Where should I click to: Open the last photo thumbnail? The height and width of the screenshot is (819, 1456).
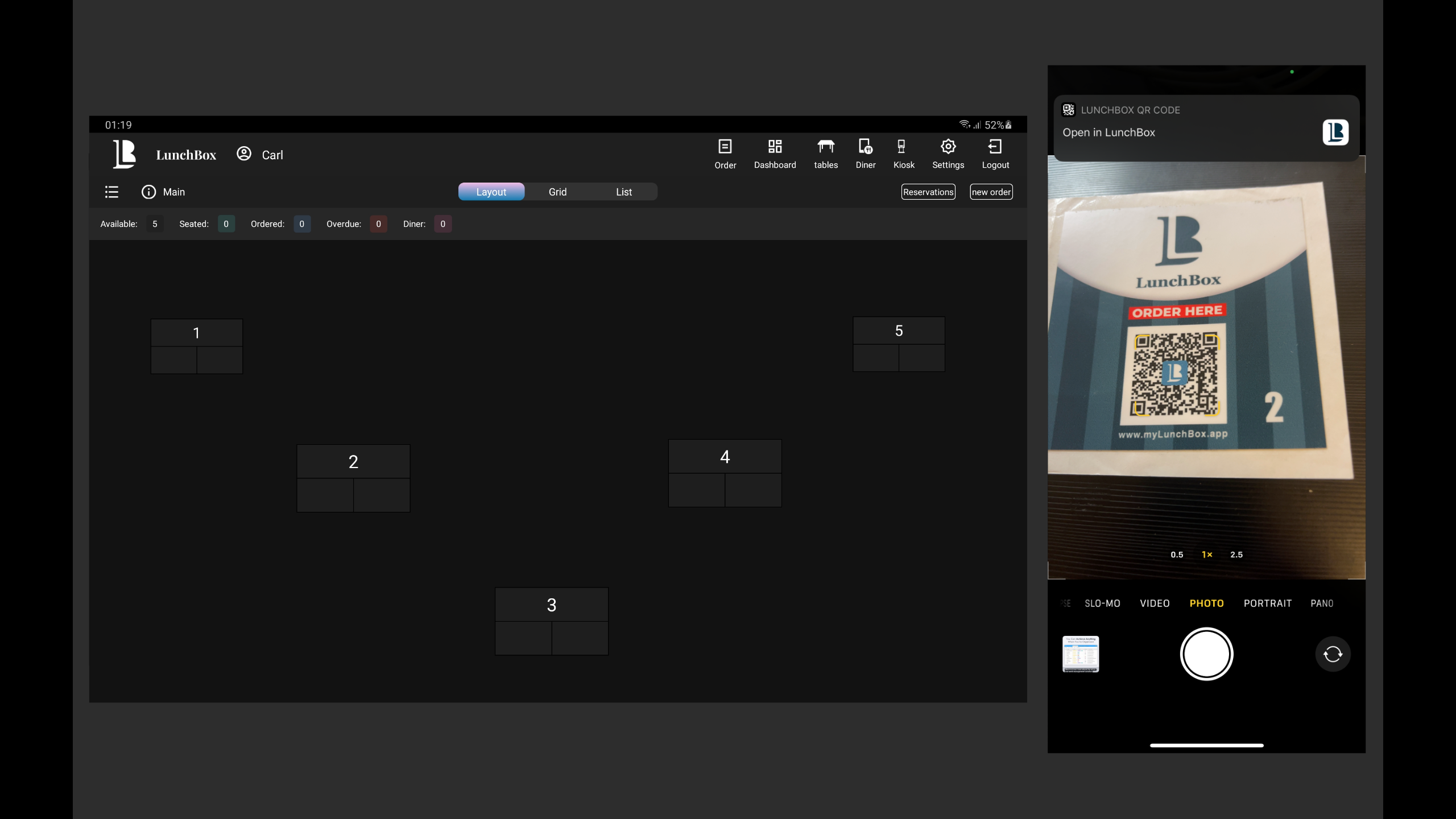tap(1080, 654)
